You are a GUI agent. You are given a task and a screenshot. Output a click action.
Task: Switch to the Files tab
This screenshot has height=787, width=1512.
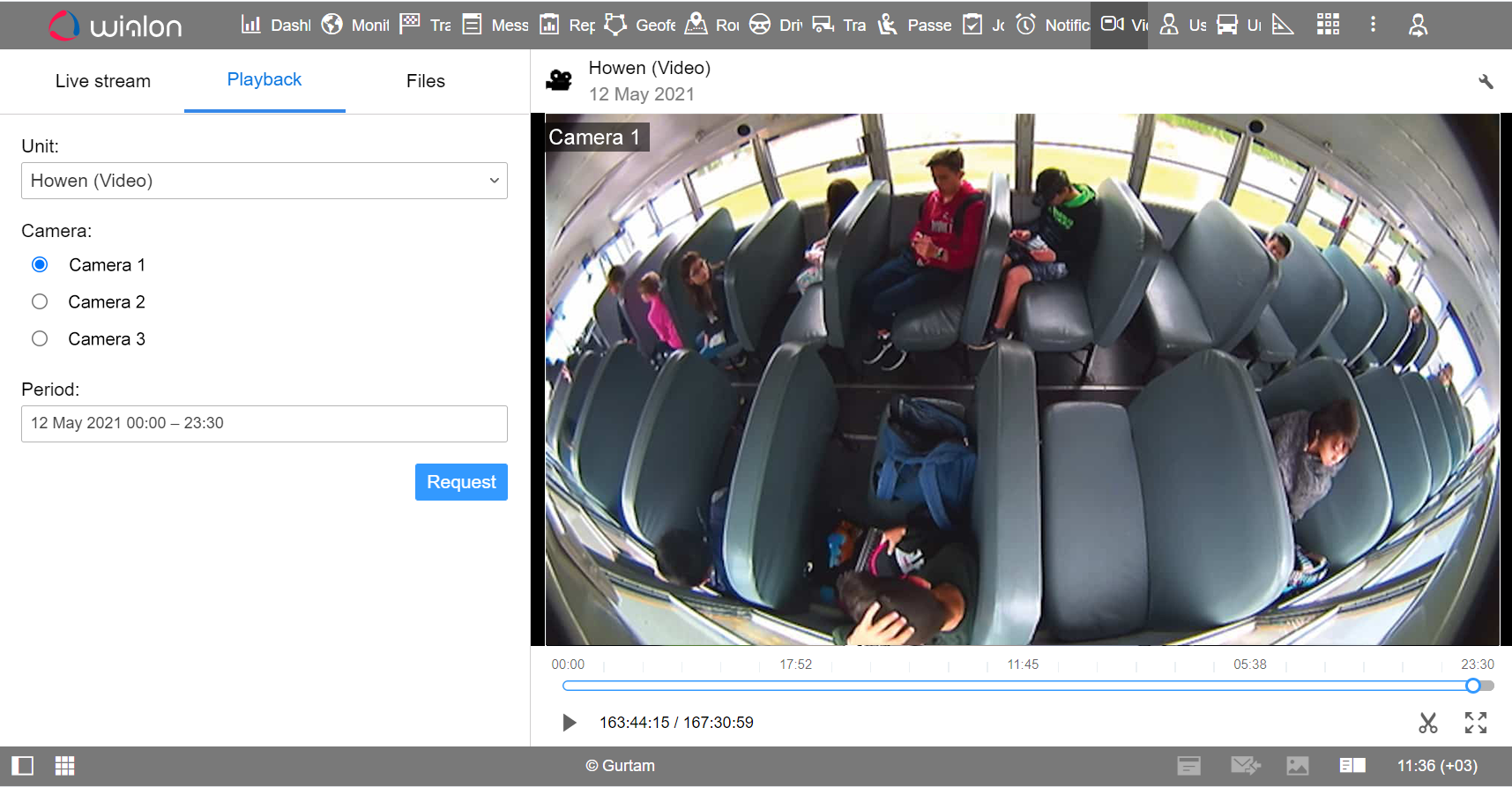tap(425, 81)
